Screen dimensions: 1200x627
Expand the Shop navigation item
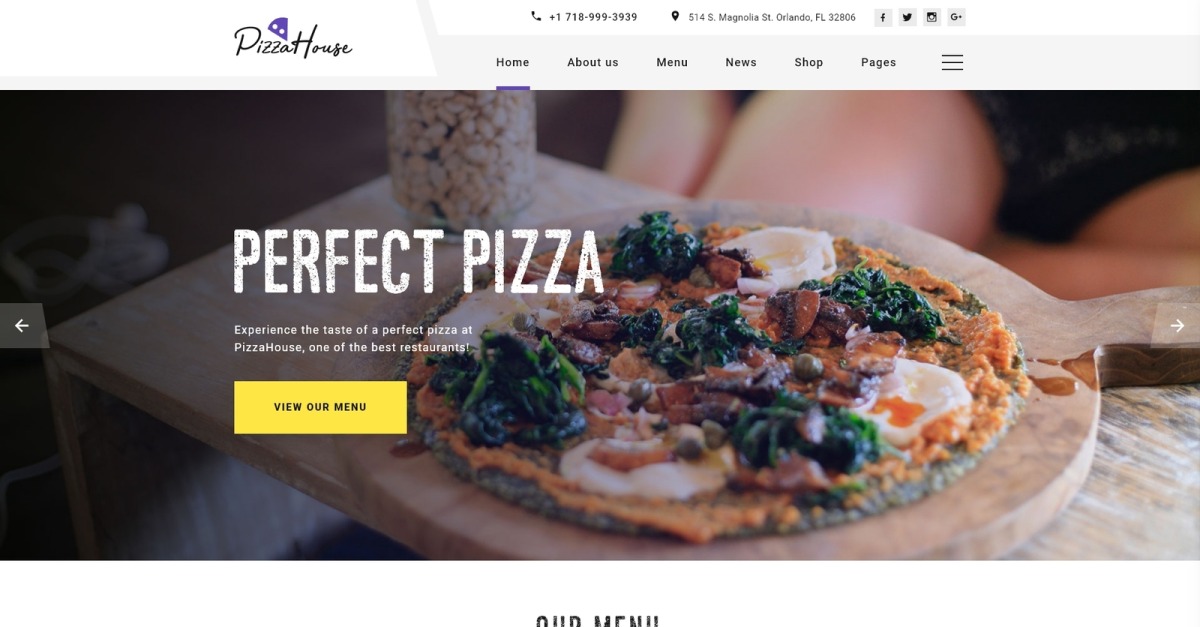809,62
